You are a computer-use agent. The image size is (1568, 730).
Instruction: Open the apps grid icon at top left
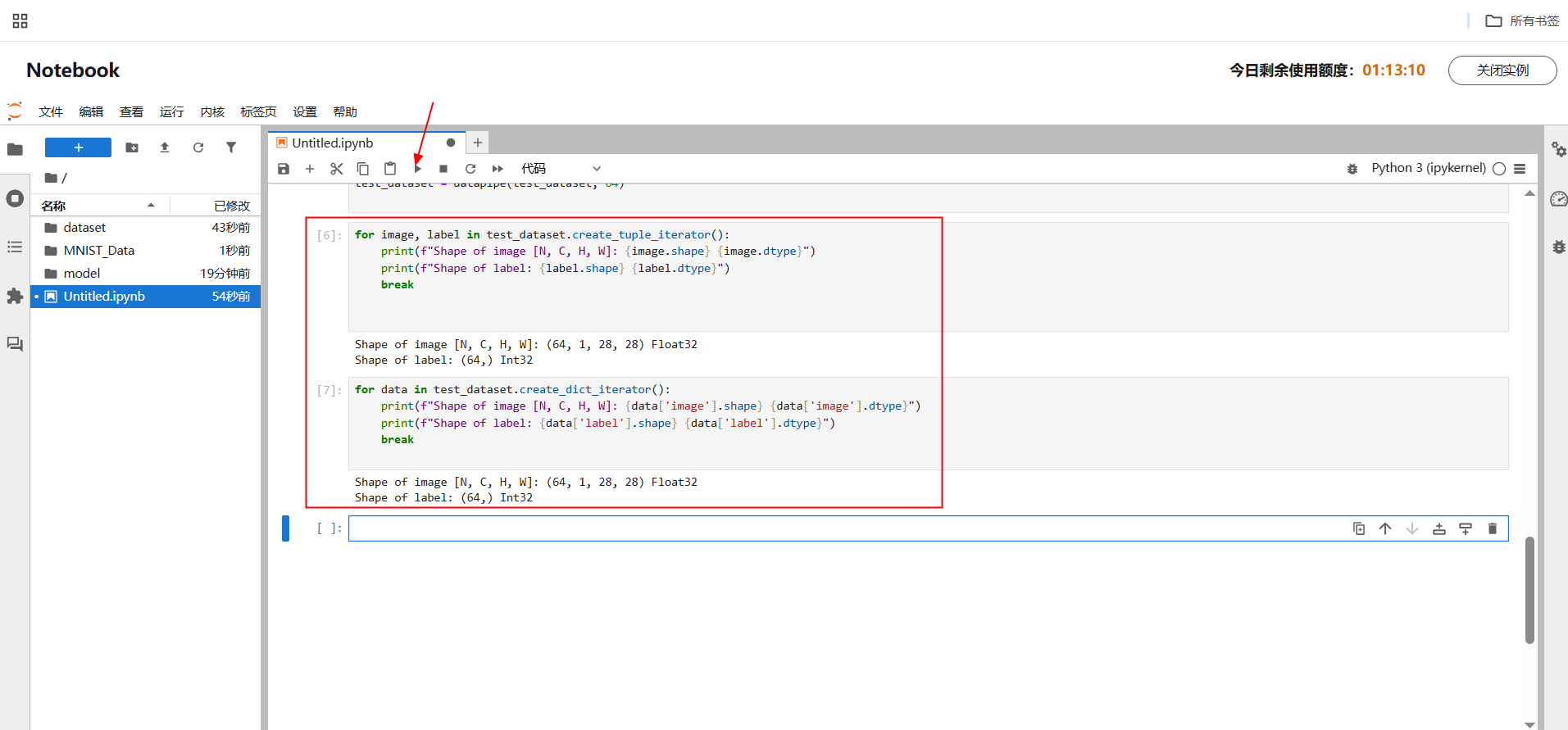tap(20, 20)
